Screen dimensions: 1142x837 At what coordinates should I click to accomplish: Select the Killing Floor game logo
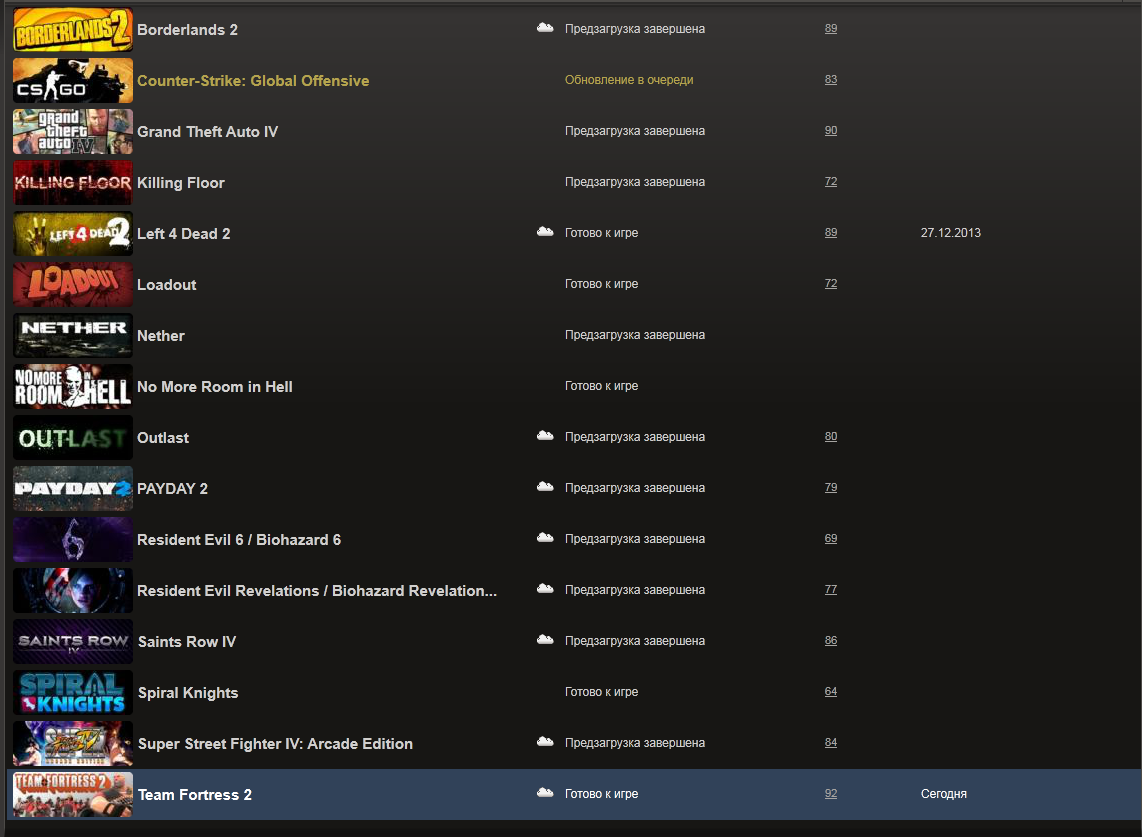72,183
